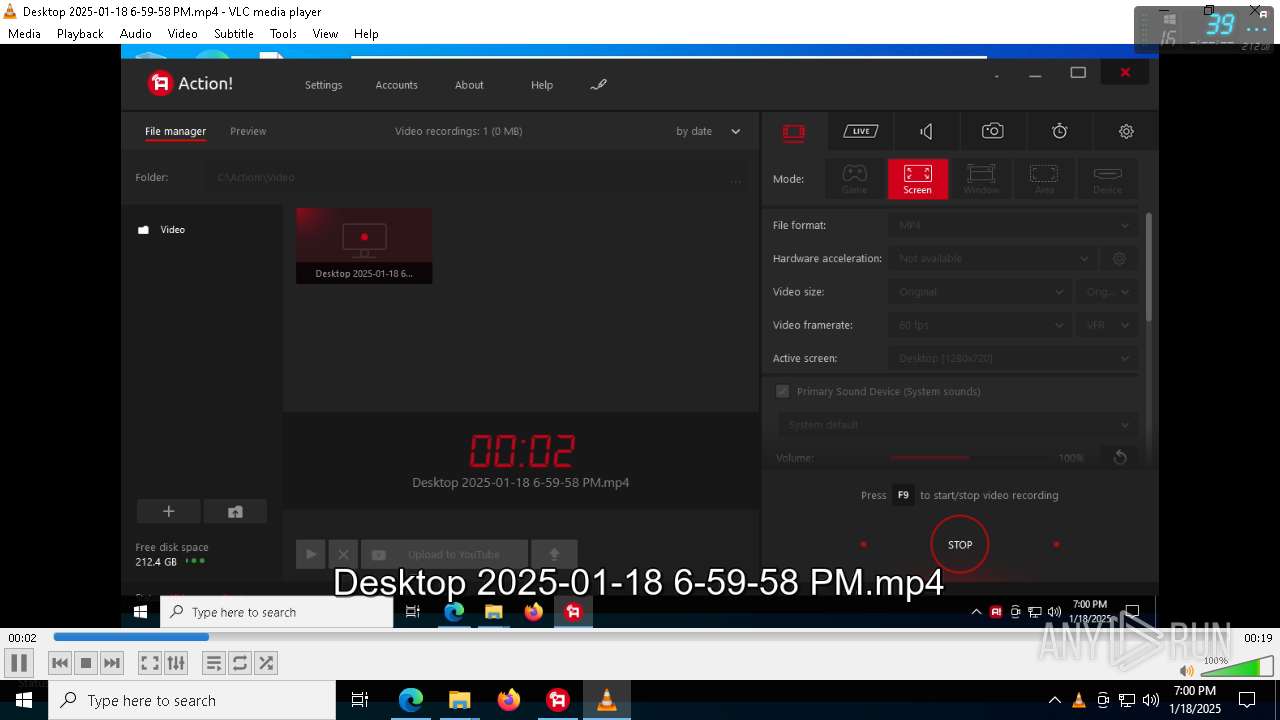Open the audio recording tab
Viewport: 1280px width, 720px height.
[x=926, y=131]
